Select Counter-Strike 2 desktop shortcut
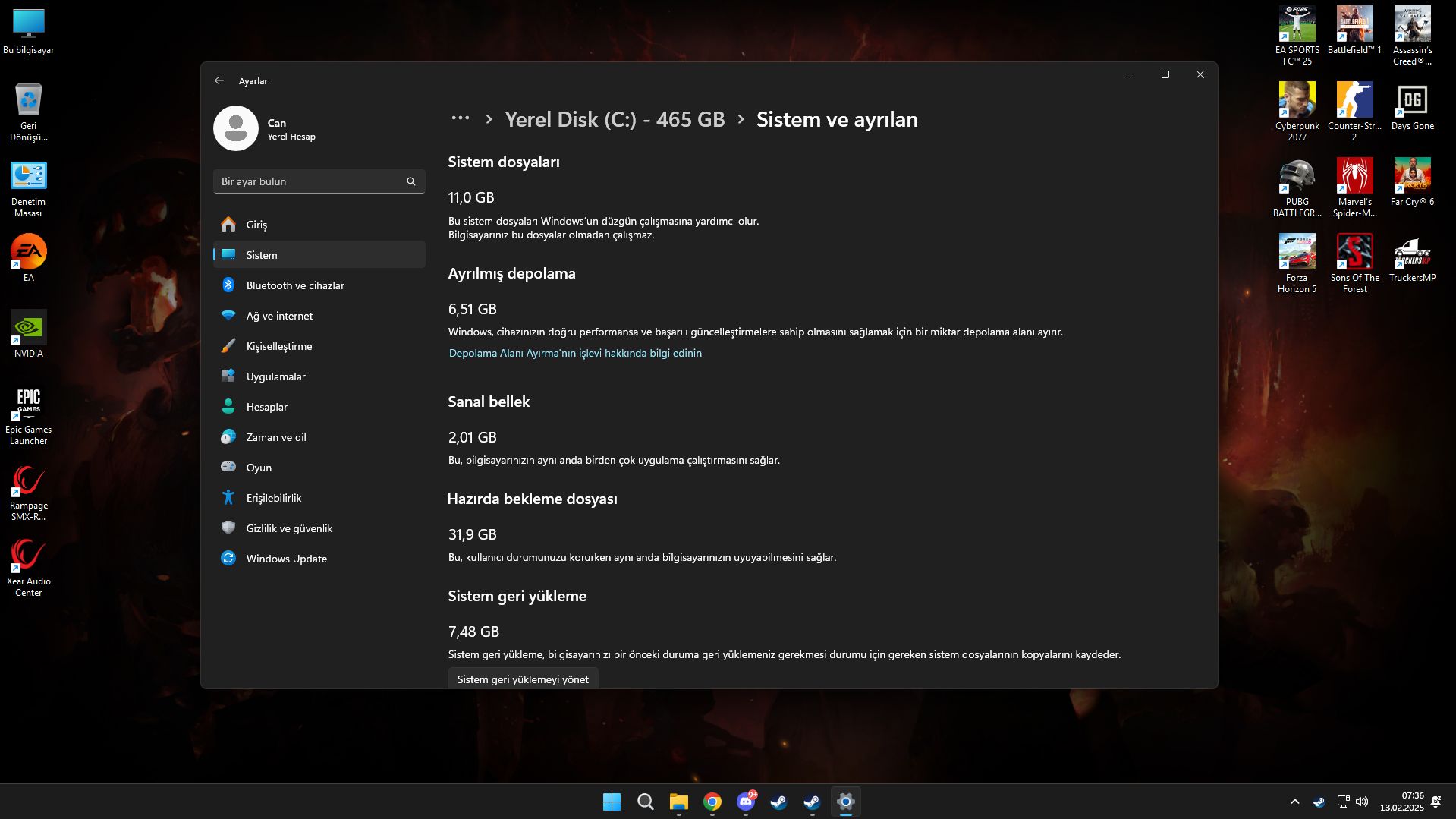 coord(1354,112)
